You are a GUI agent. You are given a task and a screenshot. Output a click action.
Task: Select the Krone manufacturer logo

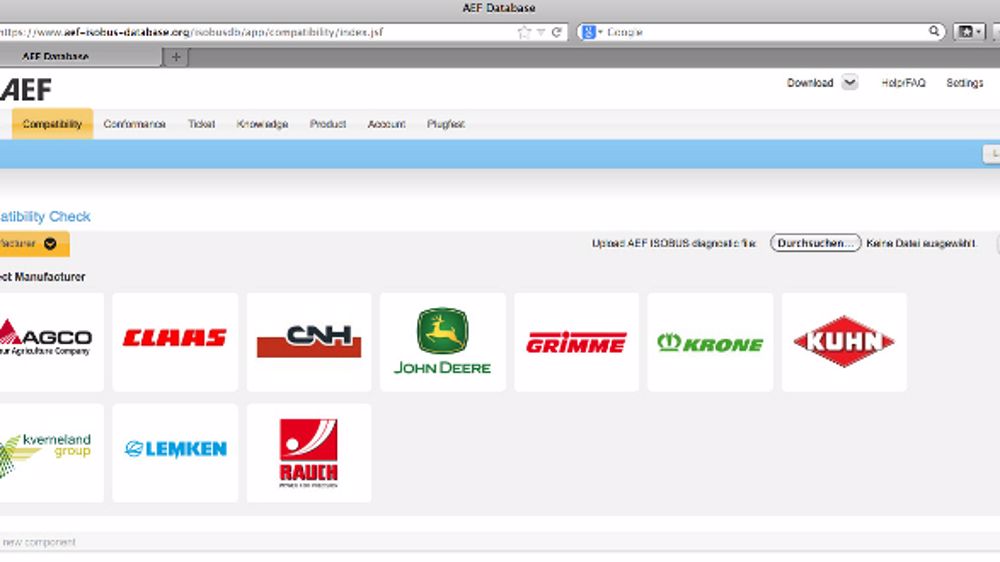pyautogui.click(x=710, y=343)
